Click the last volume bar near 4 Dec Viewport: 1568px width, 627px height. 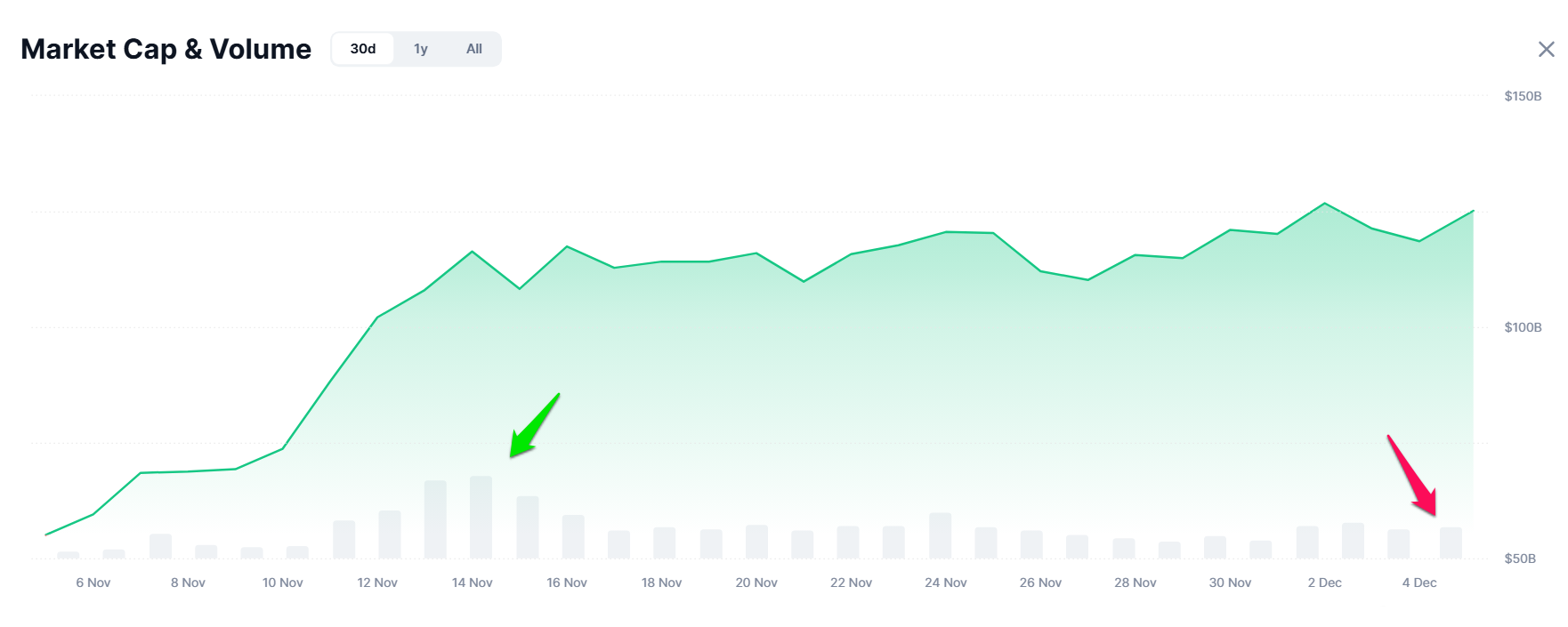(1451, 543)
